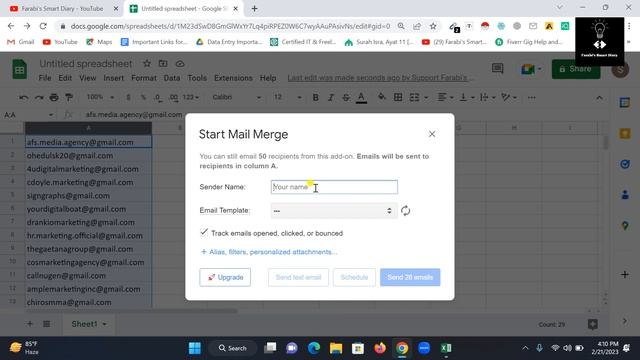Viewport: 640px width, 360px height.
Task: Click the Undo icon in toolbar
Action: (24, 97)
